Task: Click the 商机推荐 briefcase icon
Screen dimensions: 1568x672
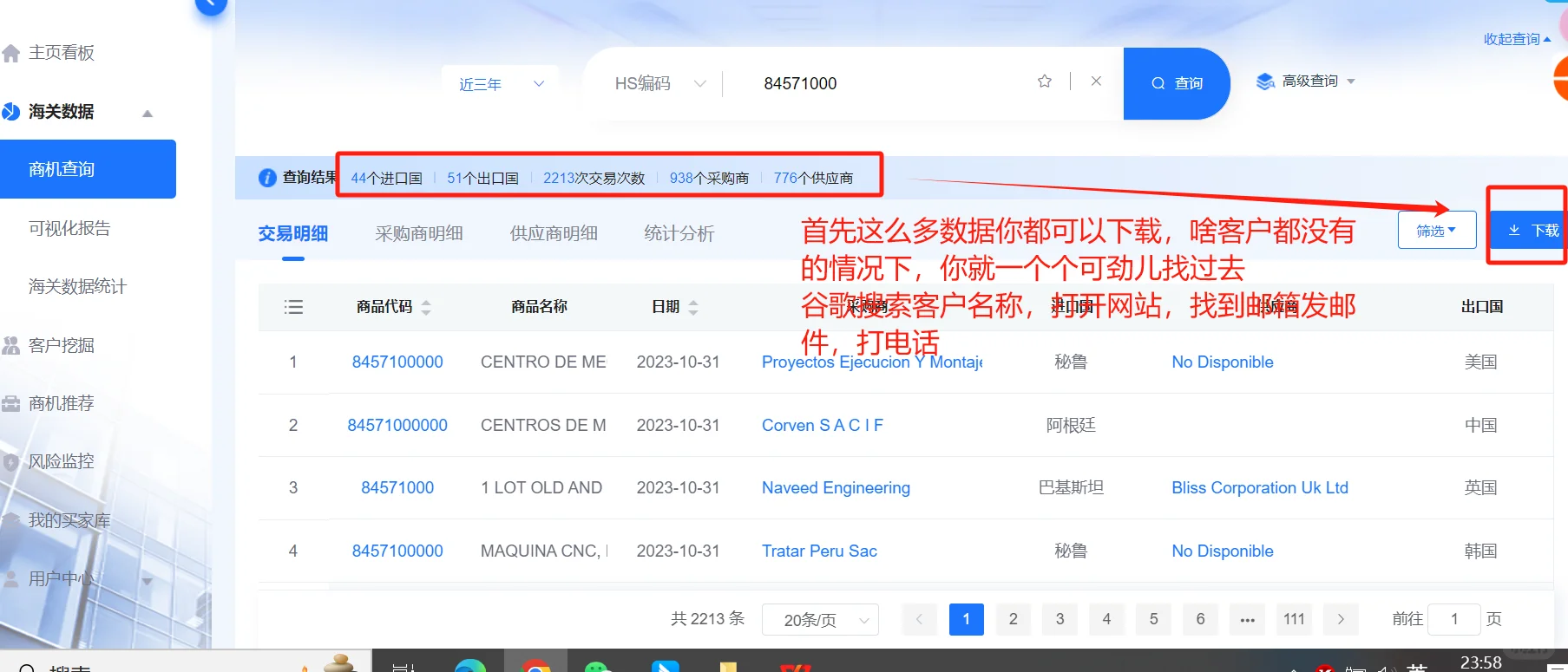Action: (x=10, y=403)
